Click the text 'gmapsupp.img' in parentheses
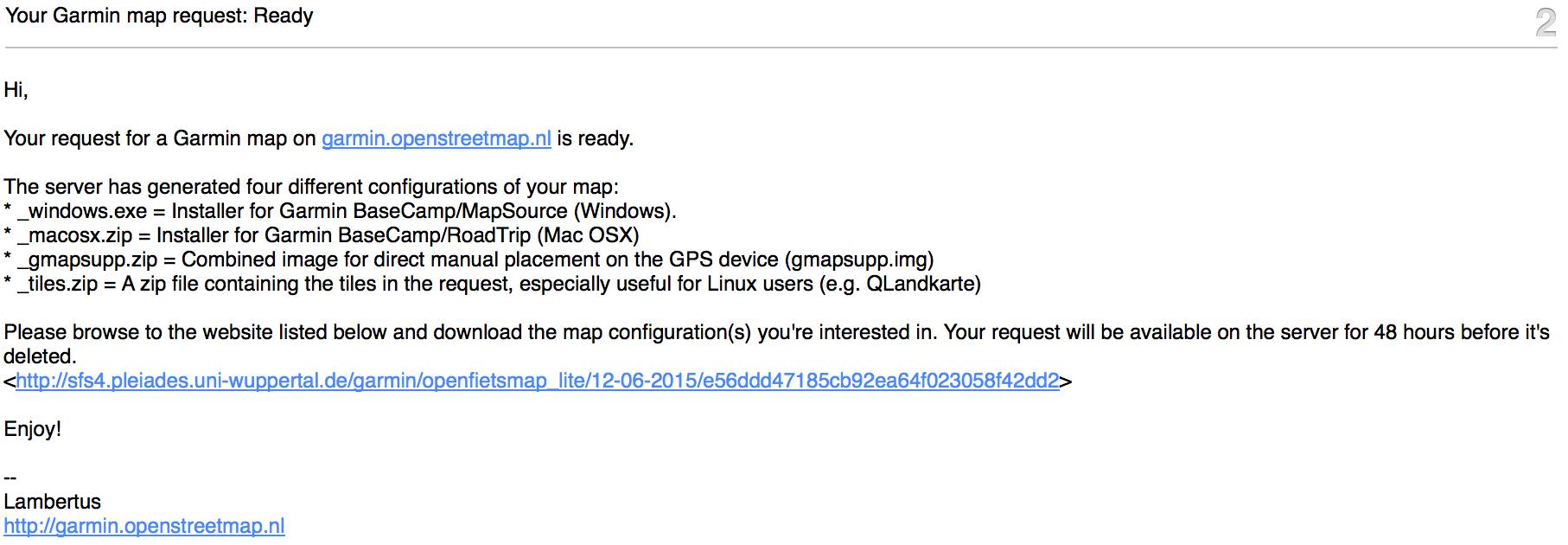Viewport: 1568px width, 545px height. click(x=859, y=260)
